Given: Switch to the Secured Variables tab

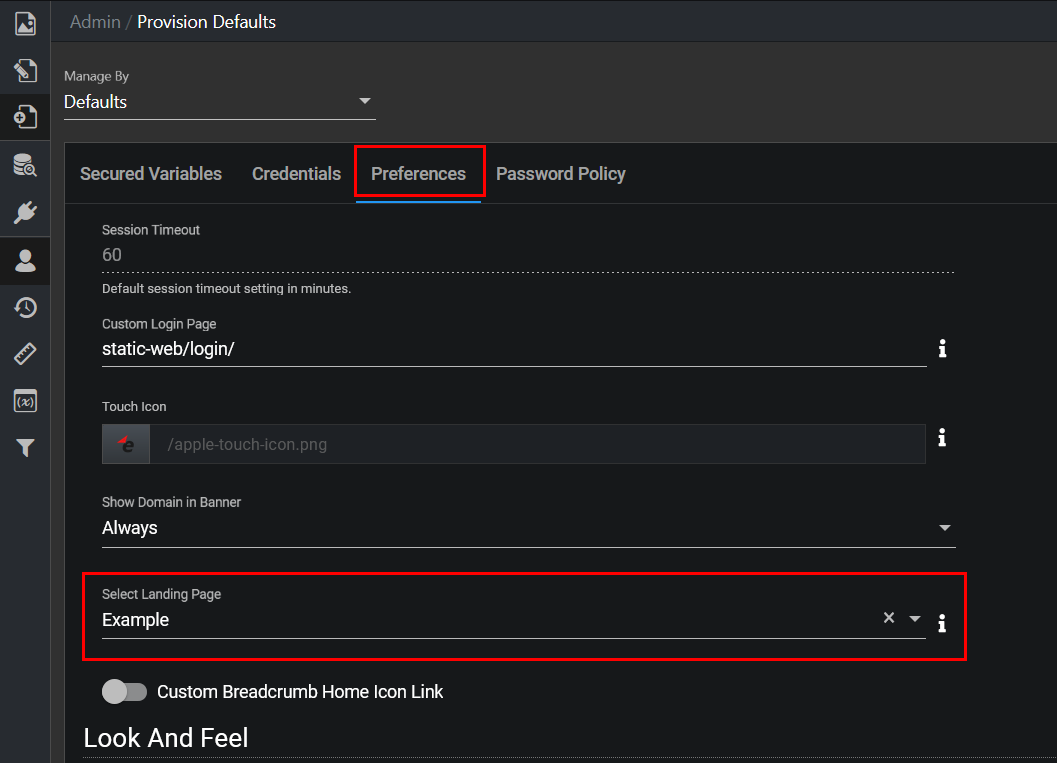Looking at the screenshot, I should 151,174.
